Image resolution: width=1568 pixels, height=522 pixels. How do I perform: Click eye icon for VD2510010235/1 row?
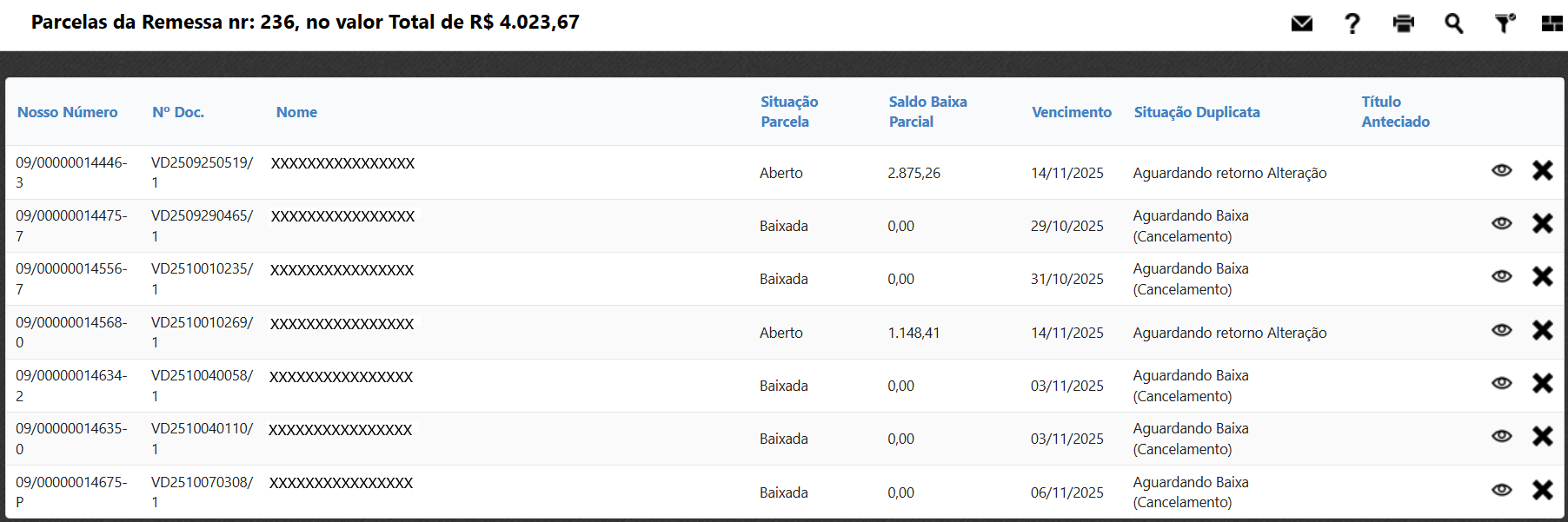1501,276
